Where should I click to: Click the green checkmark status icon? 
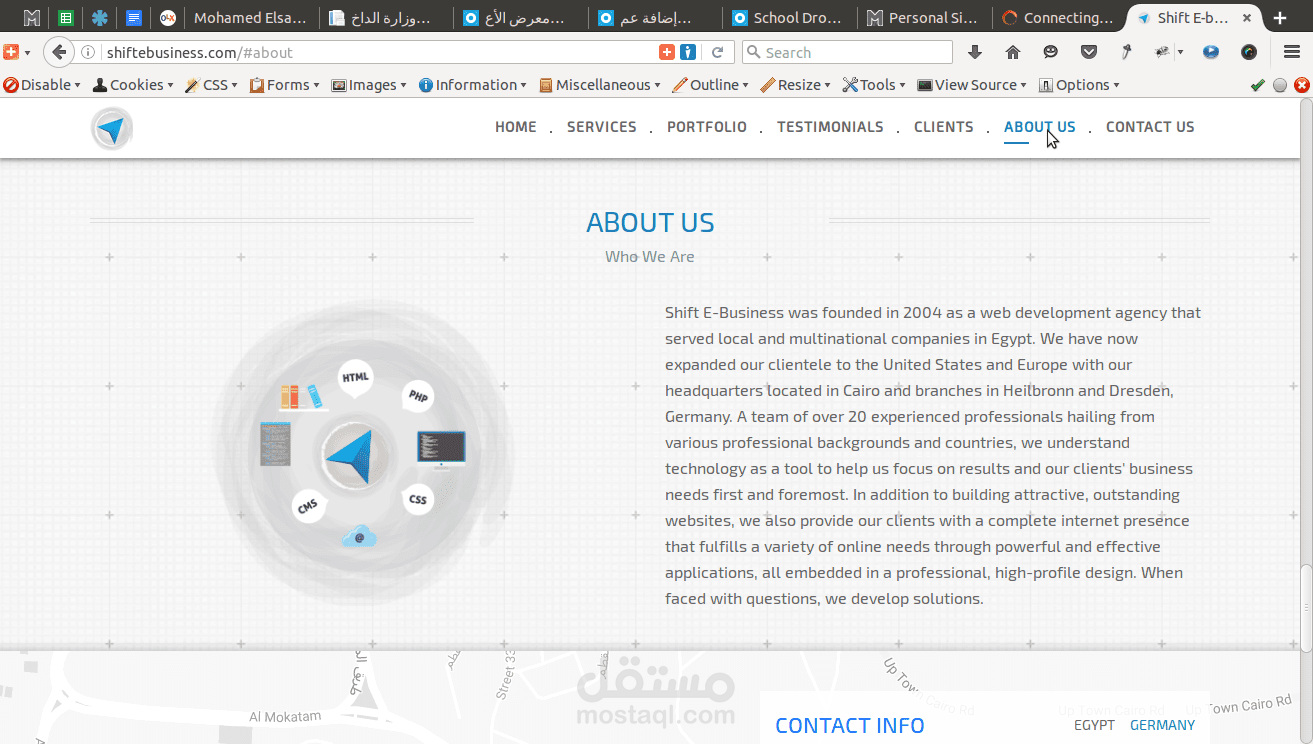click(1258, 86)
